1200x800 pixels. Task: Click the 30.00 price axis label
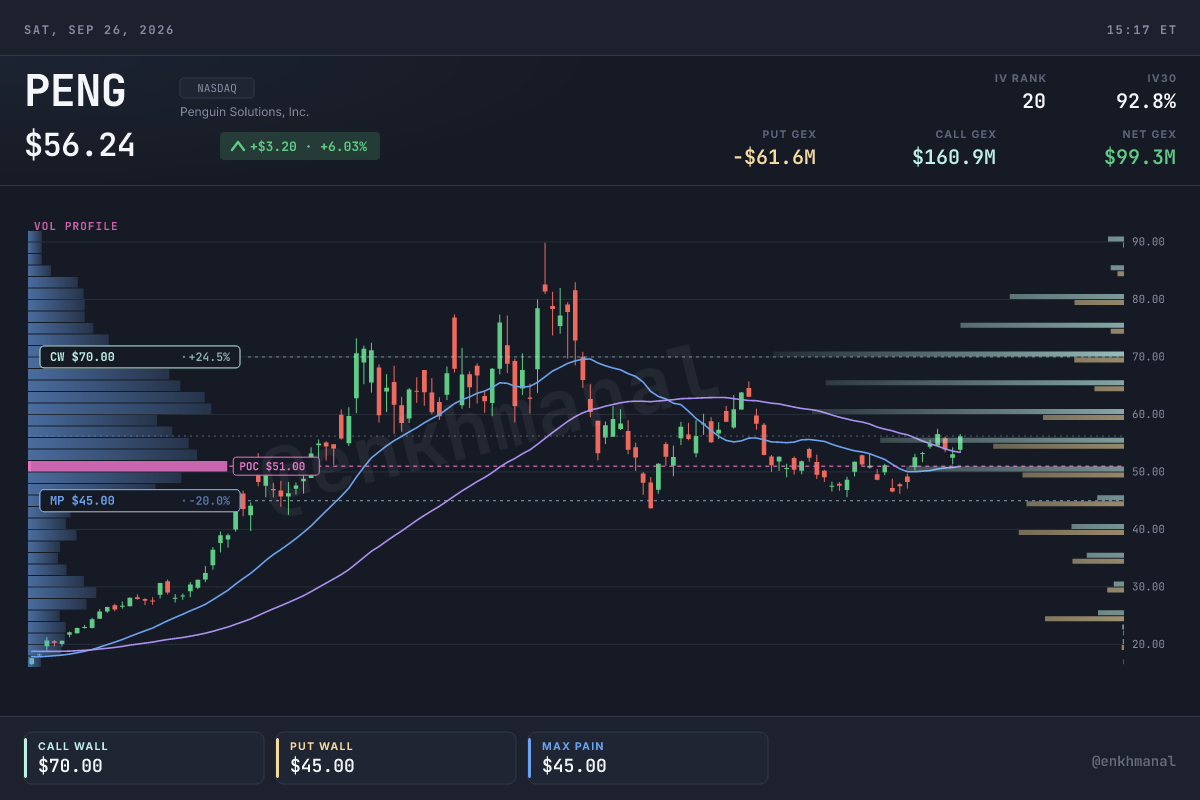(1149, 587)
